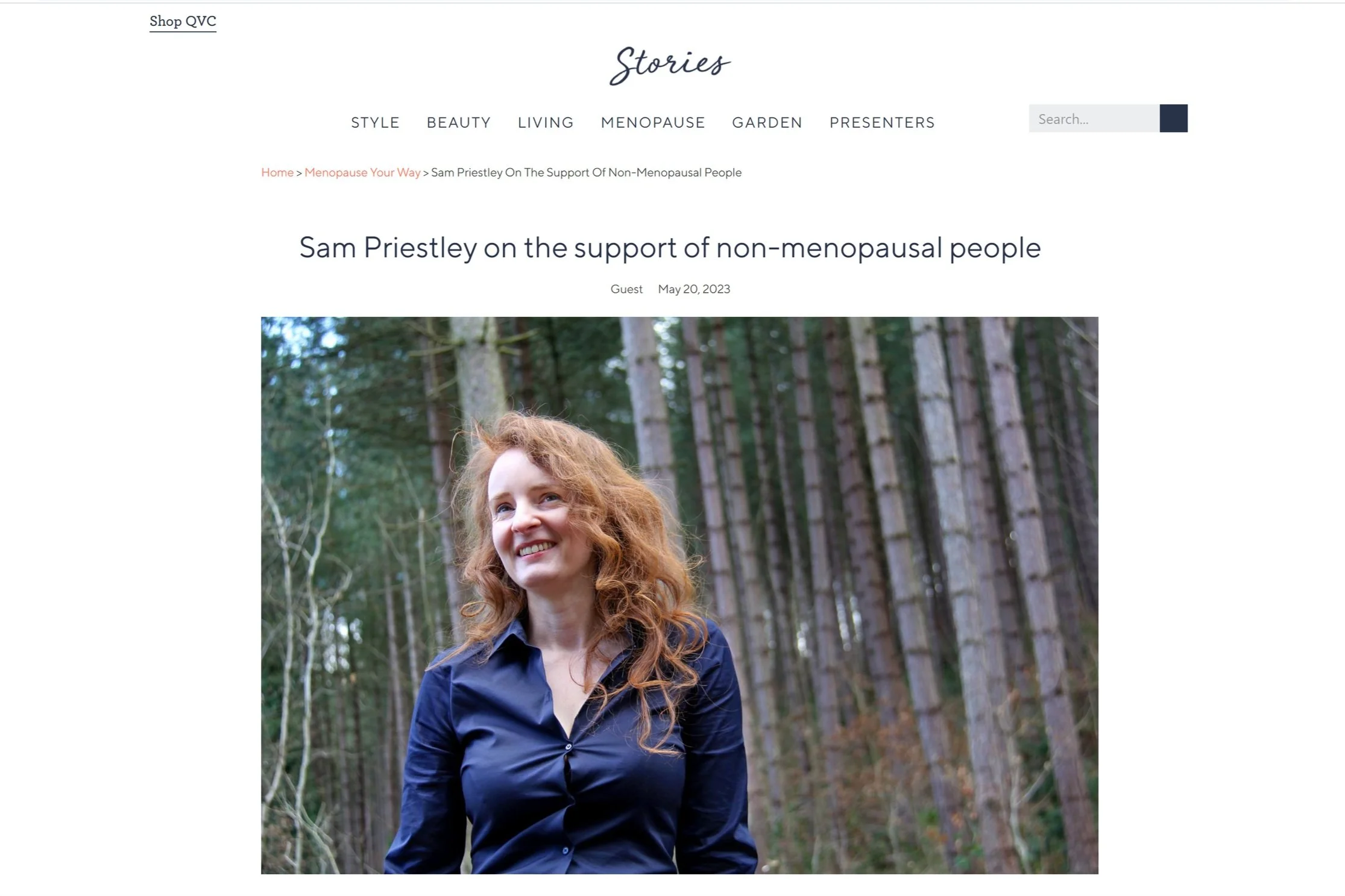Screen dimensions: 1345x896
Task: Open the Shop QVC link
Action: 183,22
